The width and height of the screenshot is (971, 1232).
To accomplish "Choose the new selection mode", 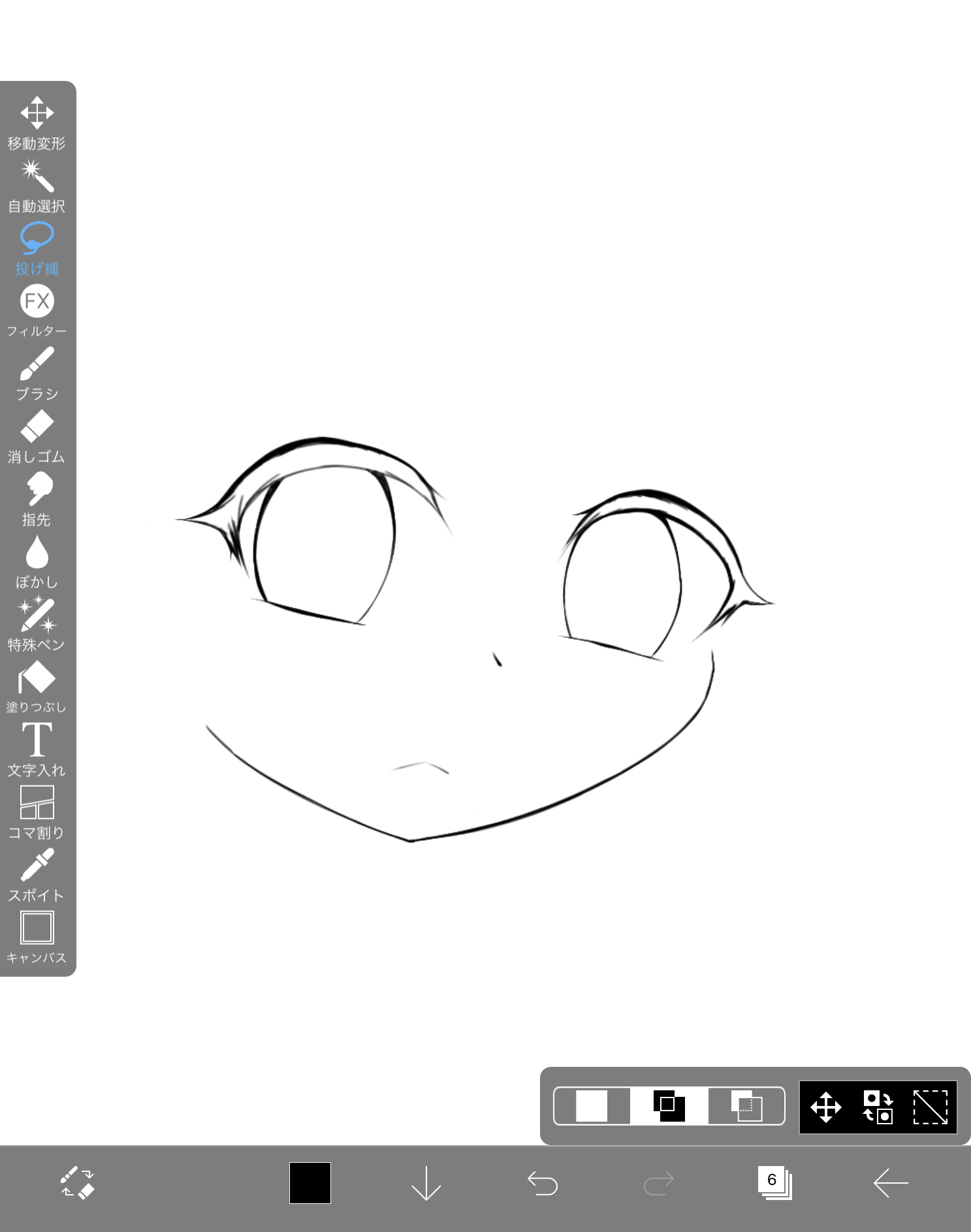I will pos(592,1106).
